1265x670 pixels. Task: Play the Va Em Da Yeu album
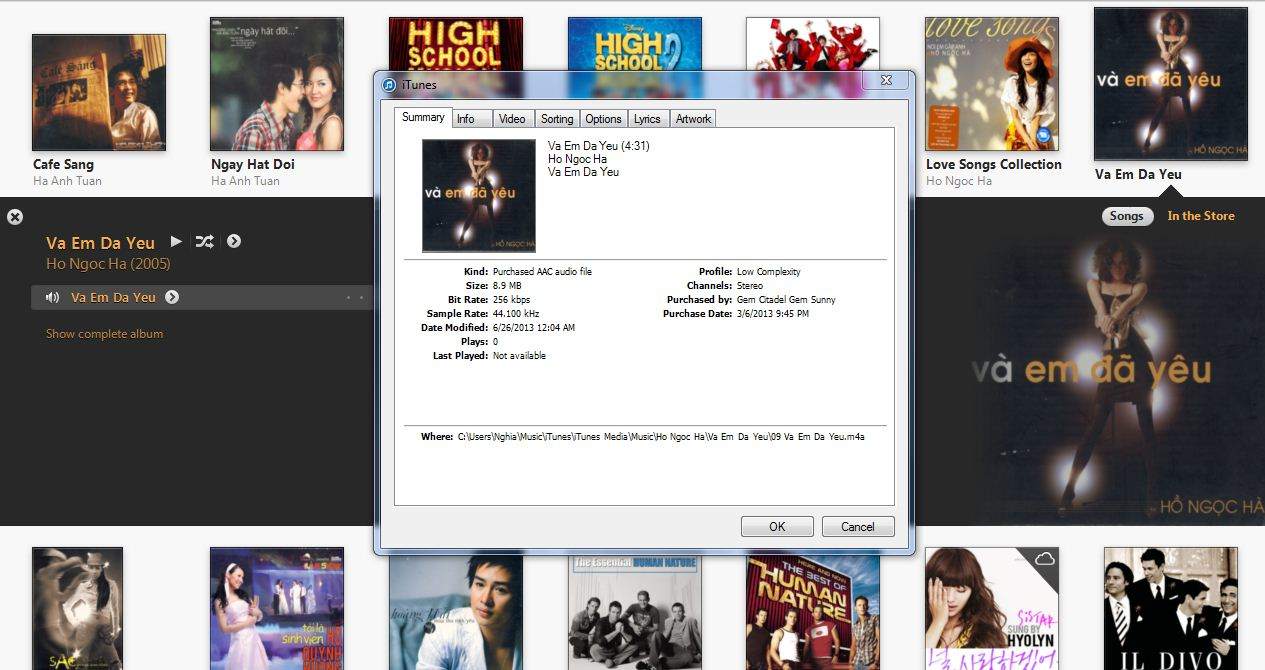point(176,241)
